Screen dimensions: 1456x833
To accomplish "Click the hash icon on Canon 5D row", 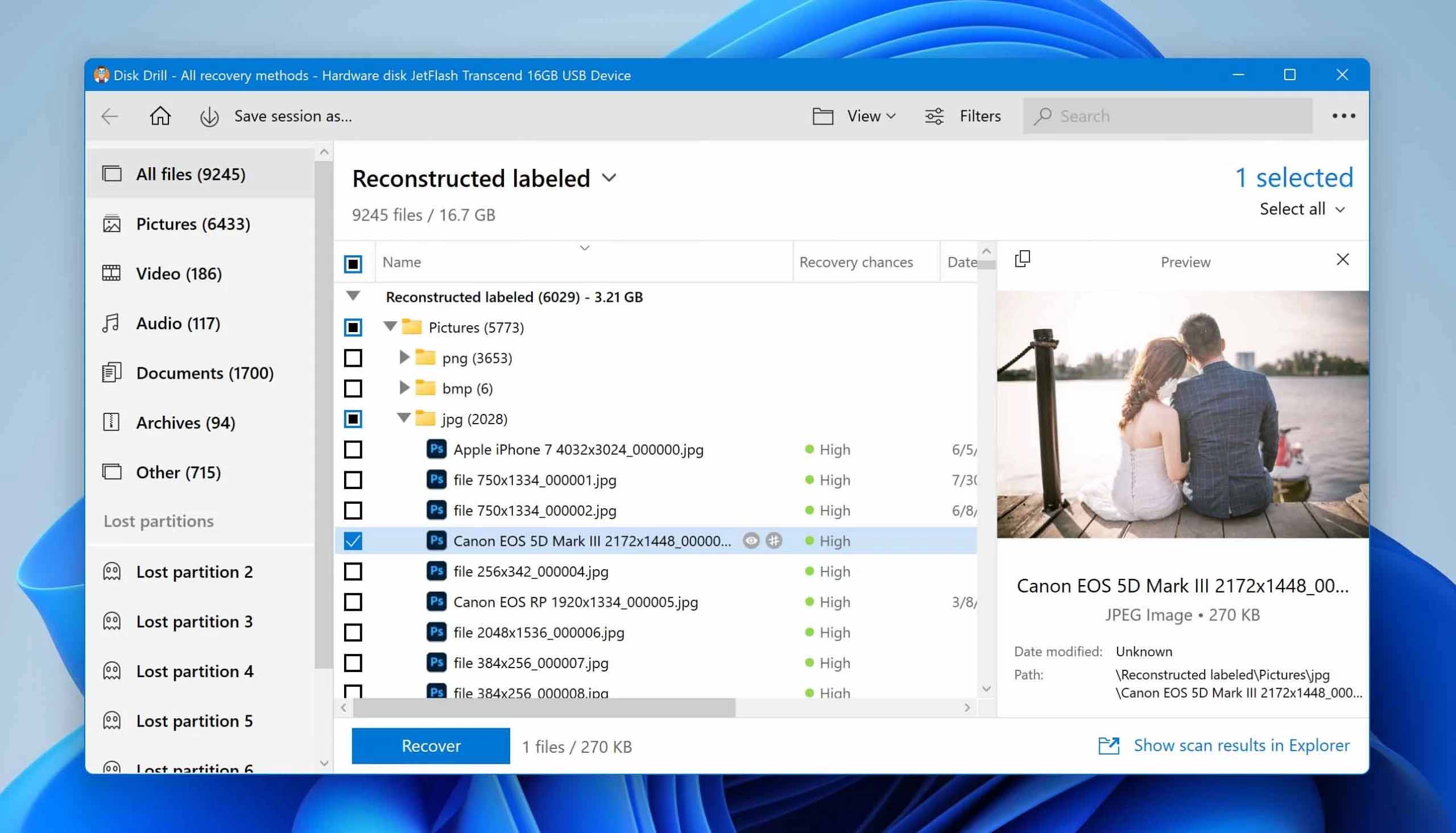I will (774, 541).
